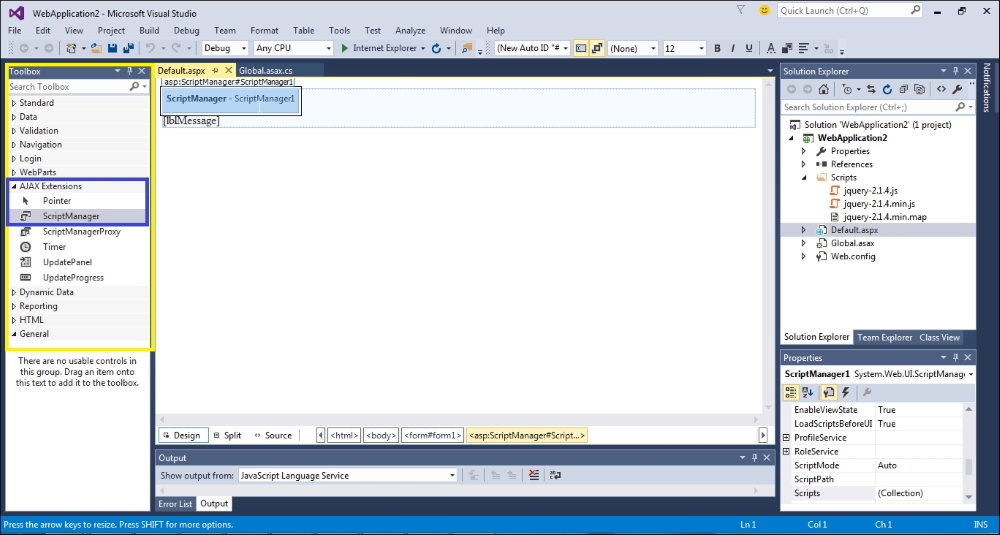Click the Find in Files toolbar icon
This screenshot has width=1000, height=535.
pos(467,48)
